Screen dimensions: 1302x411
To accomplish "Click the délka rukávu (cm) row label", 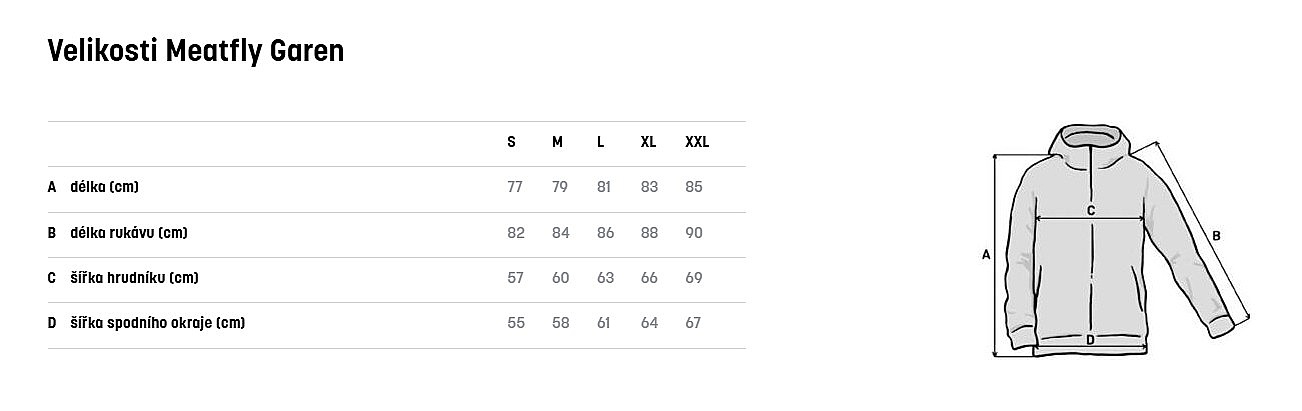I will click(129, 233).
